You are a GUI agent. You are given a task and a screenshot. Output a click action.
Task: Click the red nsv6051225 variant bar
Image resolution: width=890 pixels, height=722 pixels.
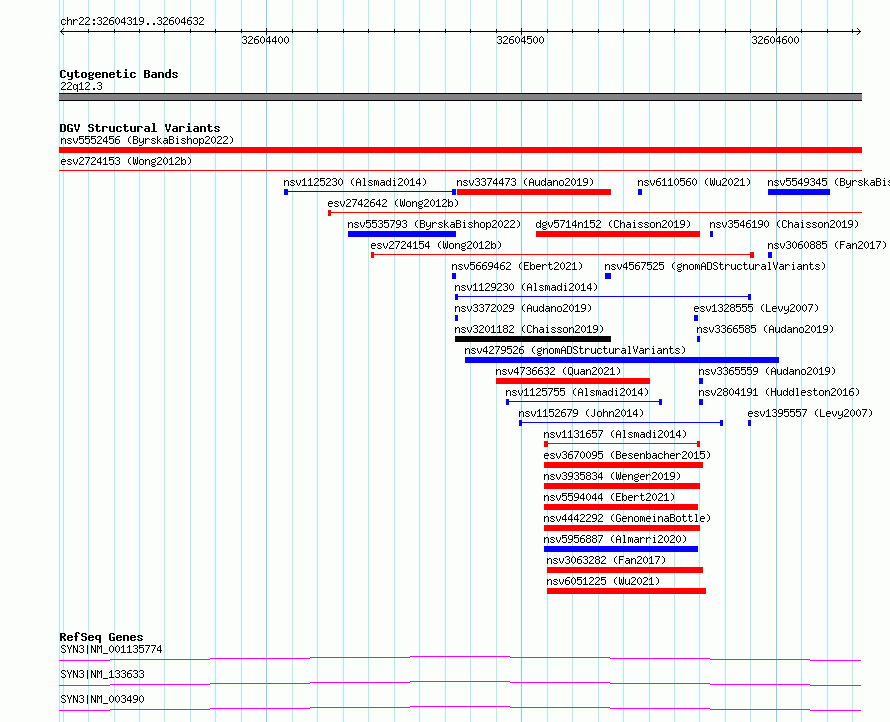pos(626,591)
